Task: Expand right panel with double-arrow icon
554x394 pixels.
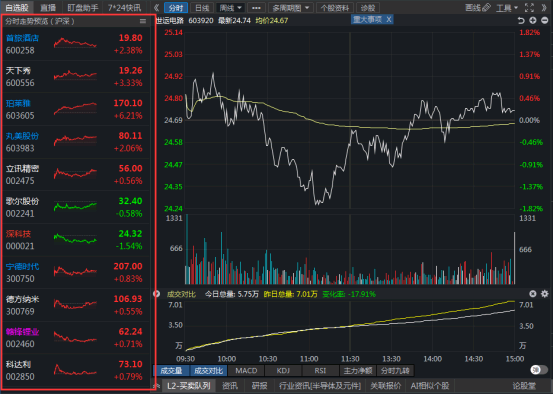Action: [x=544, y=7]
